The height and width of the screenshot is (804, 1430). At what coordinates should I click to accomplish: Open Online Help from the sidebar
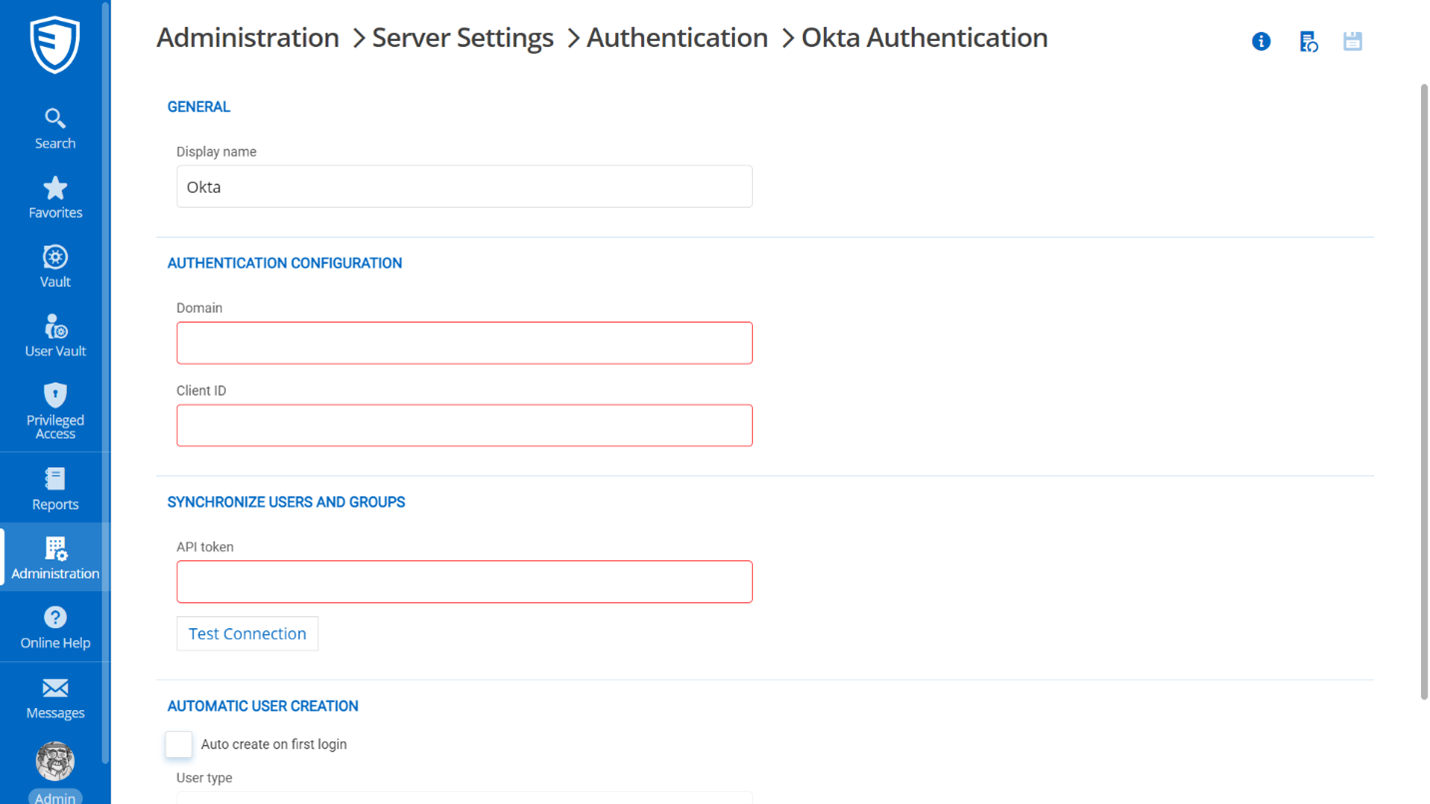(55, 627)
